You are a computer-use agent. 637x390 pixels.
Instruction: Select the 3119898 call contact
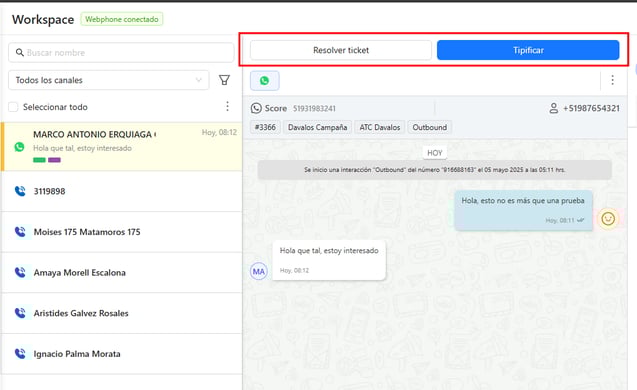pyautogui.click(x=121, y=191)
